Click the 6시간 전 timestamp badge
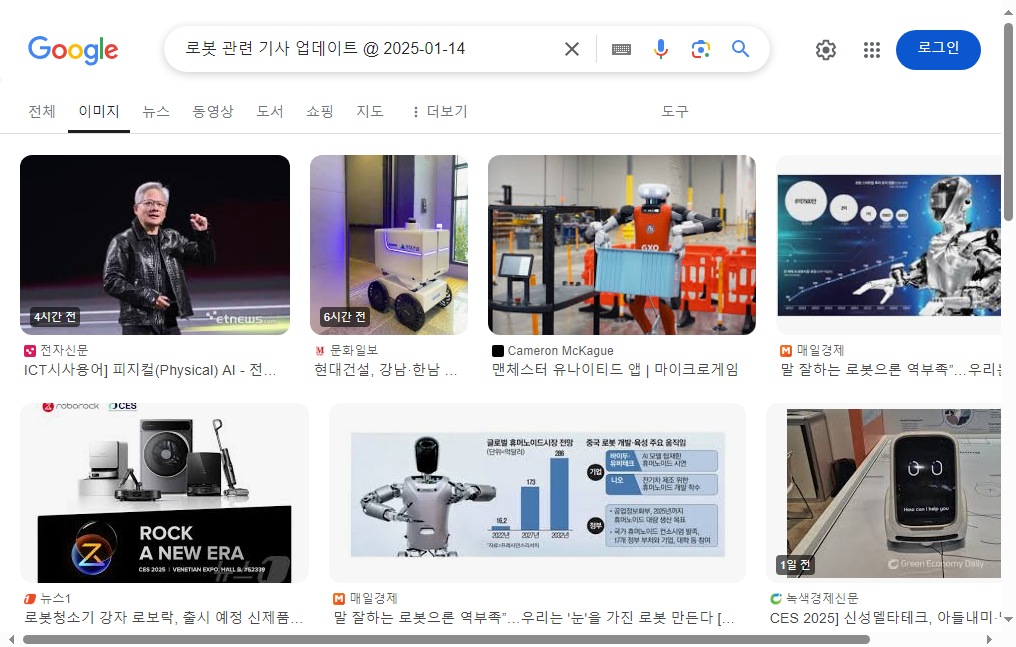The image size is (1016, 647). click(345, 317)
